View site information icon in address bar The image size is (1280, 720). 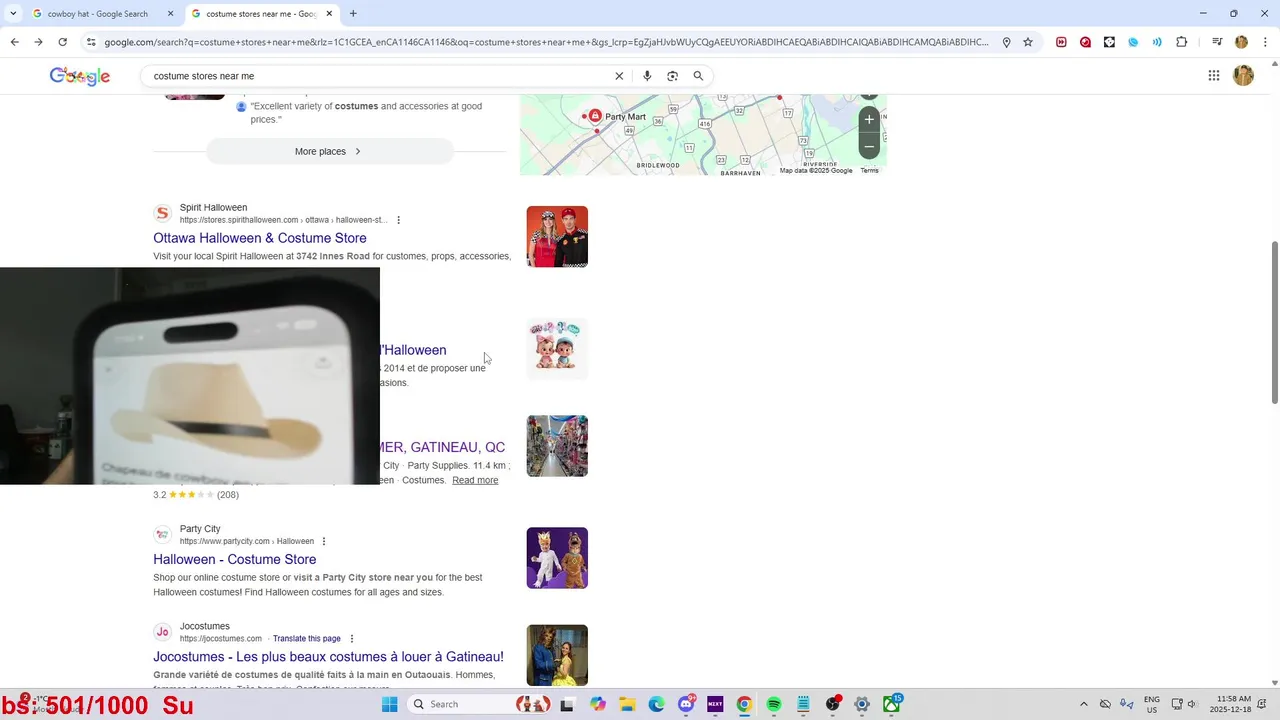(91, 42)
